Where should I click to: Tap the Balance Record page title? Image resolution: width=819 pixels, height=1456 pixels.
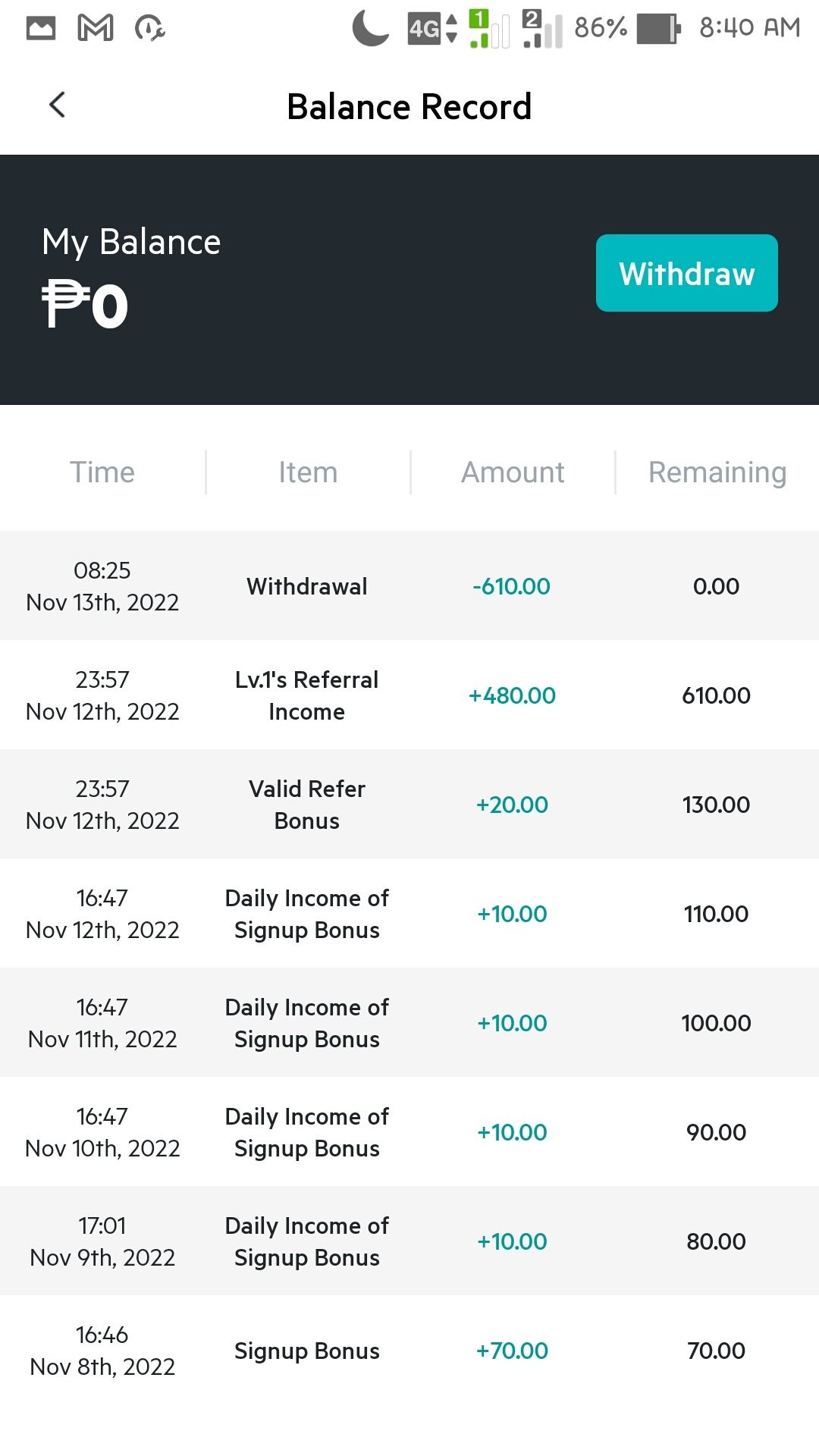[409, 106]
